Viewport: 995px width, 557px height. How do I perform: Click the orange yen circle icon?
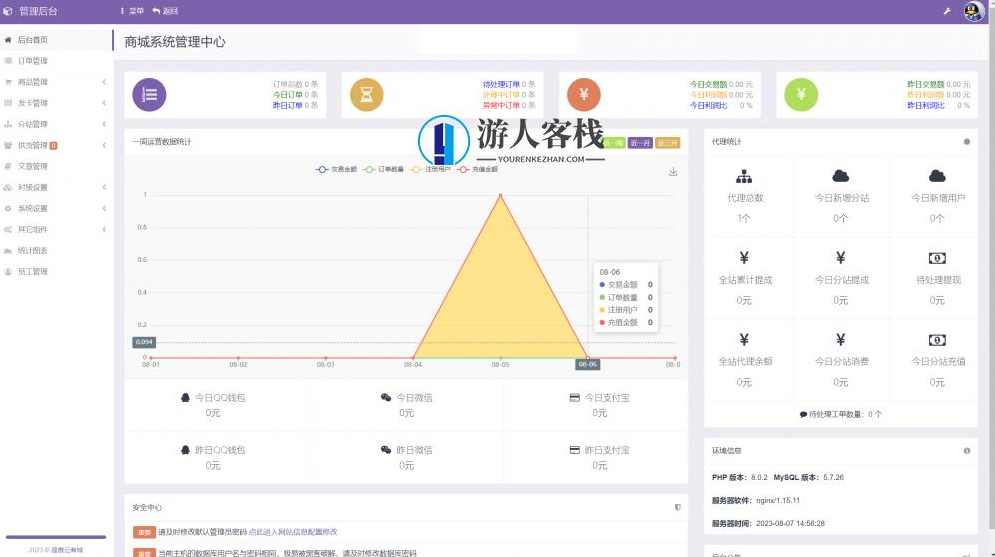click(584, 95)
